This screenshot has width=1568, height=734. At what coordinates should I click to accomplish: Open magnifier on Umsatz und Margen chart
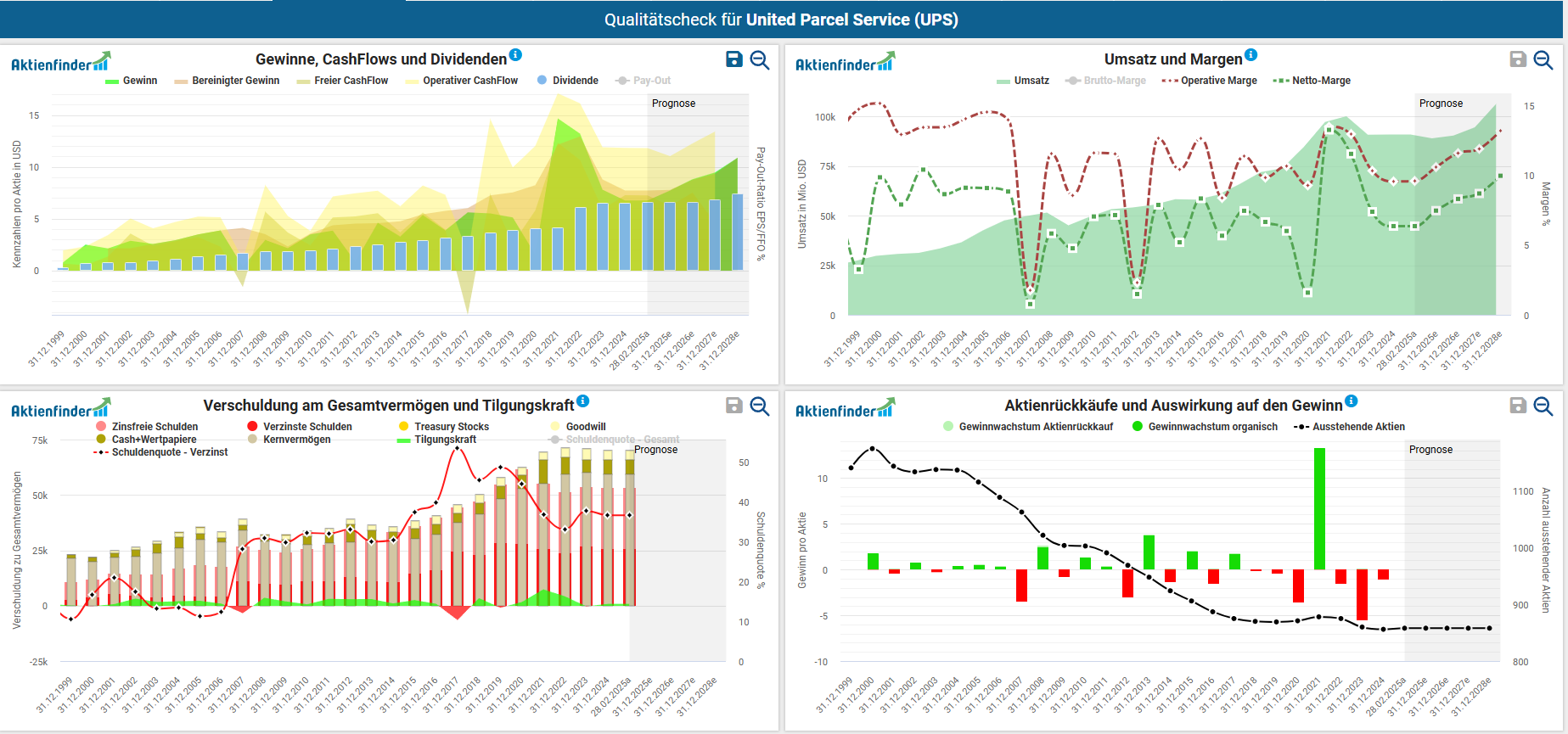1543,60
